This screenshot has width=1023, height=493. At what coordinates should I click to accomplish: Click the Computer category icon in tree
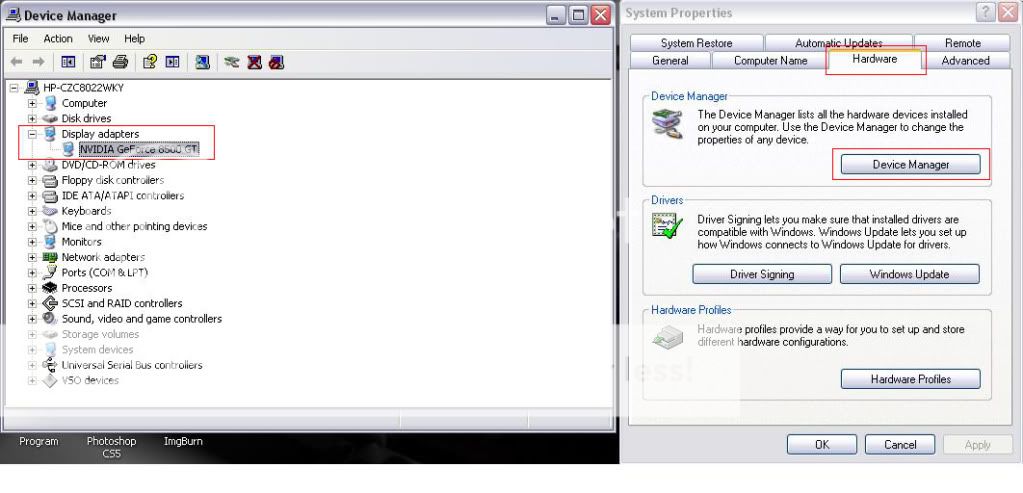[x=50, y=103]
